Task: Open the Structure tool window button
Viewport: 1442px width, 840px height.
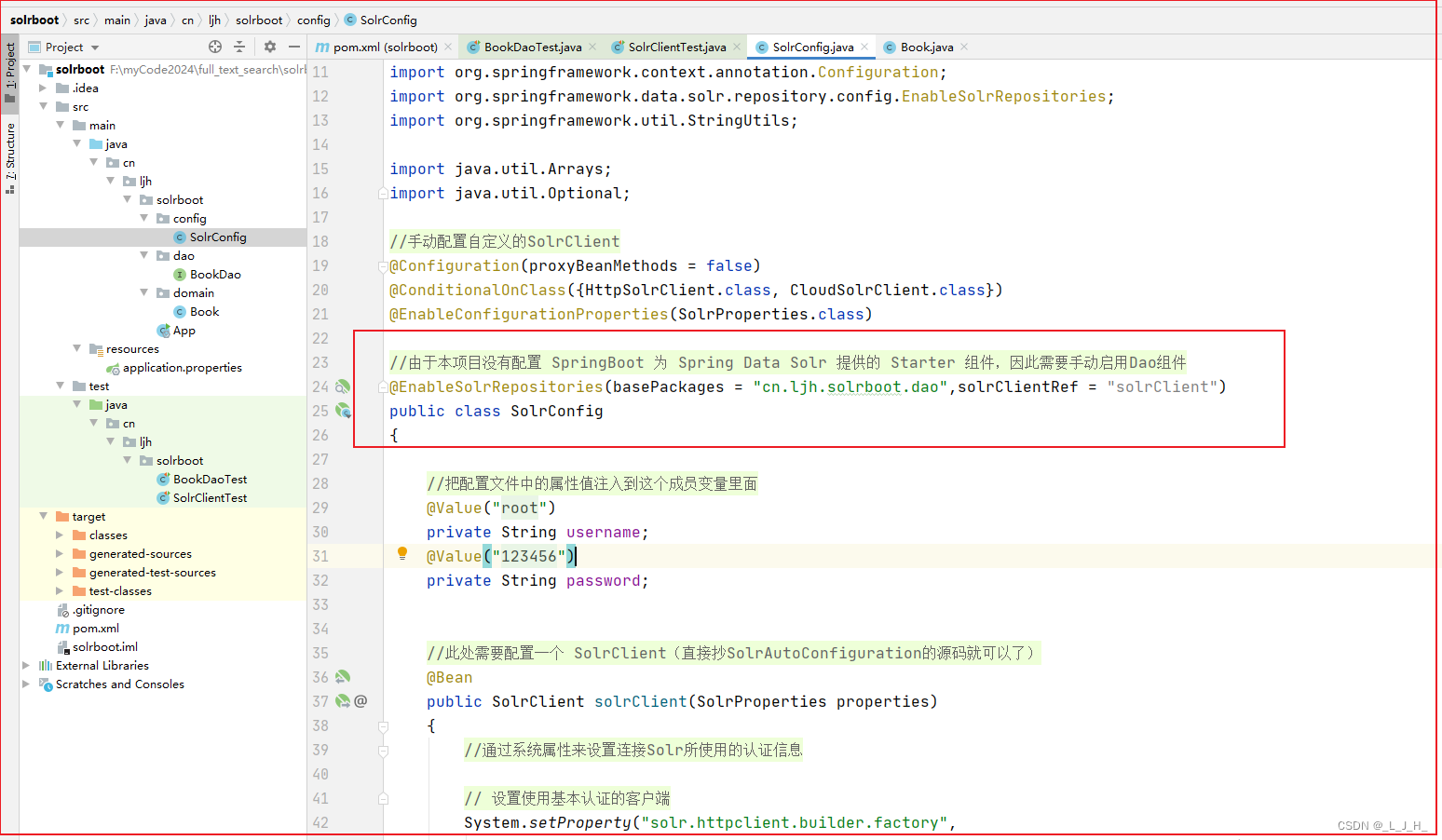Action: click(9, 148)
